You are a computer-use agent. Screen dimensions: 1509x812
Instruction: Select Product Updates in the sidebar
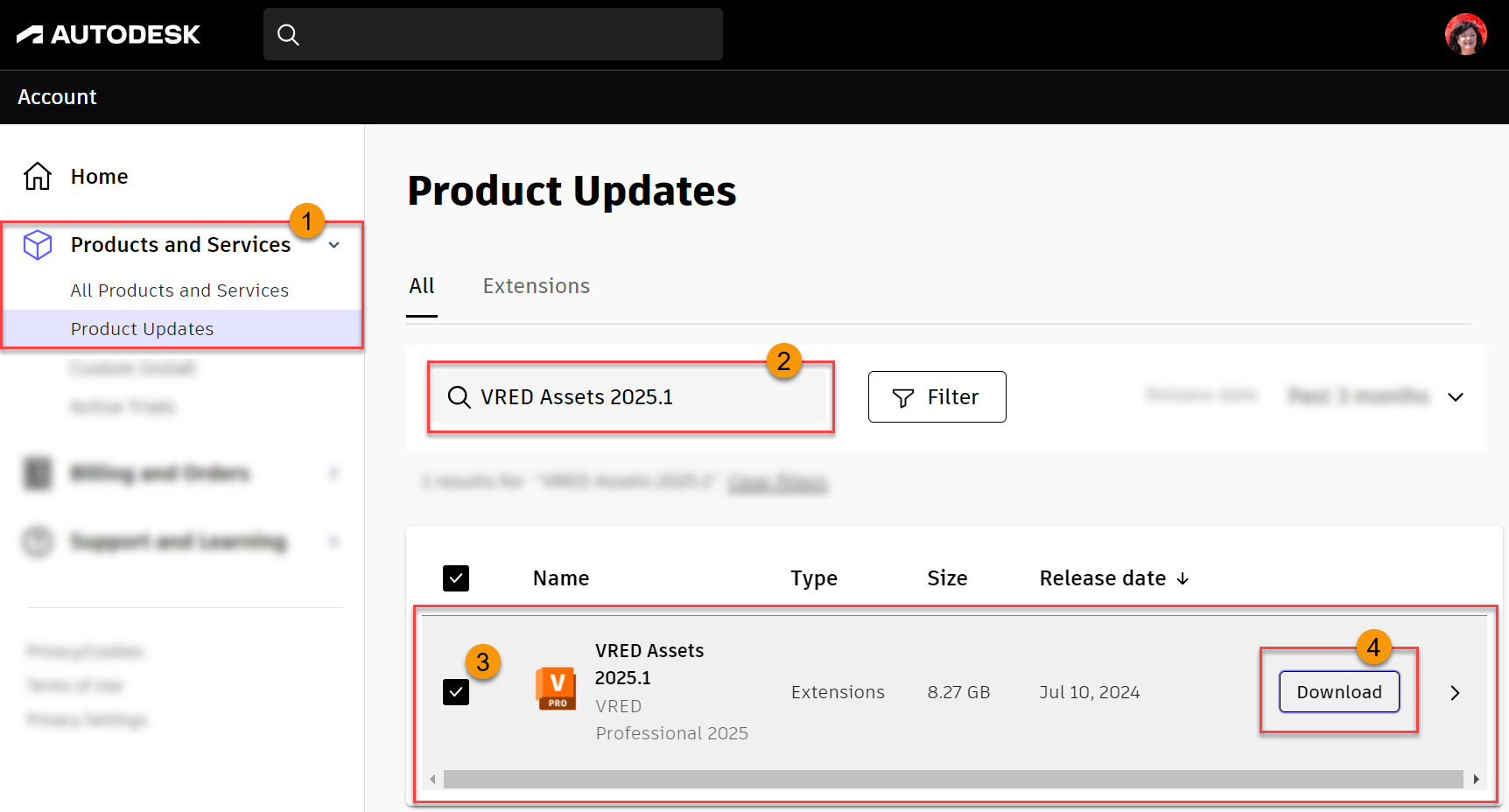[x=142, y=328]
